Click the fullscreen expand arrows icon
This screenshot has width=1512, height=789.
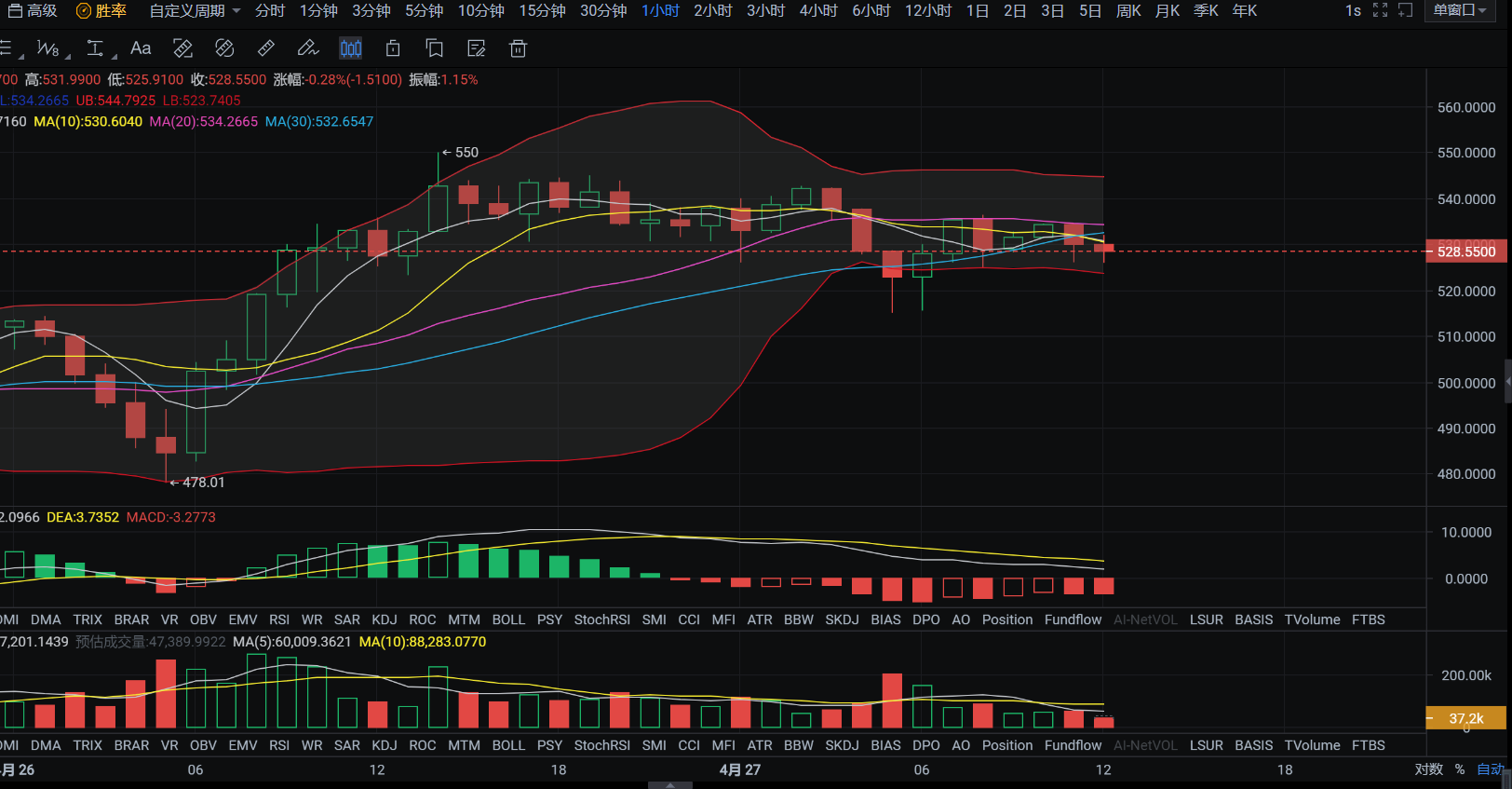click(x=1381, y=10)
